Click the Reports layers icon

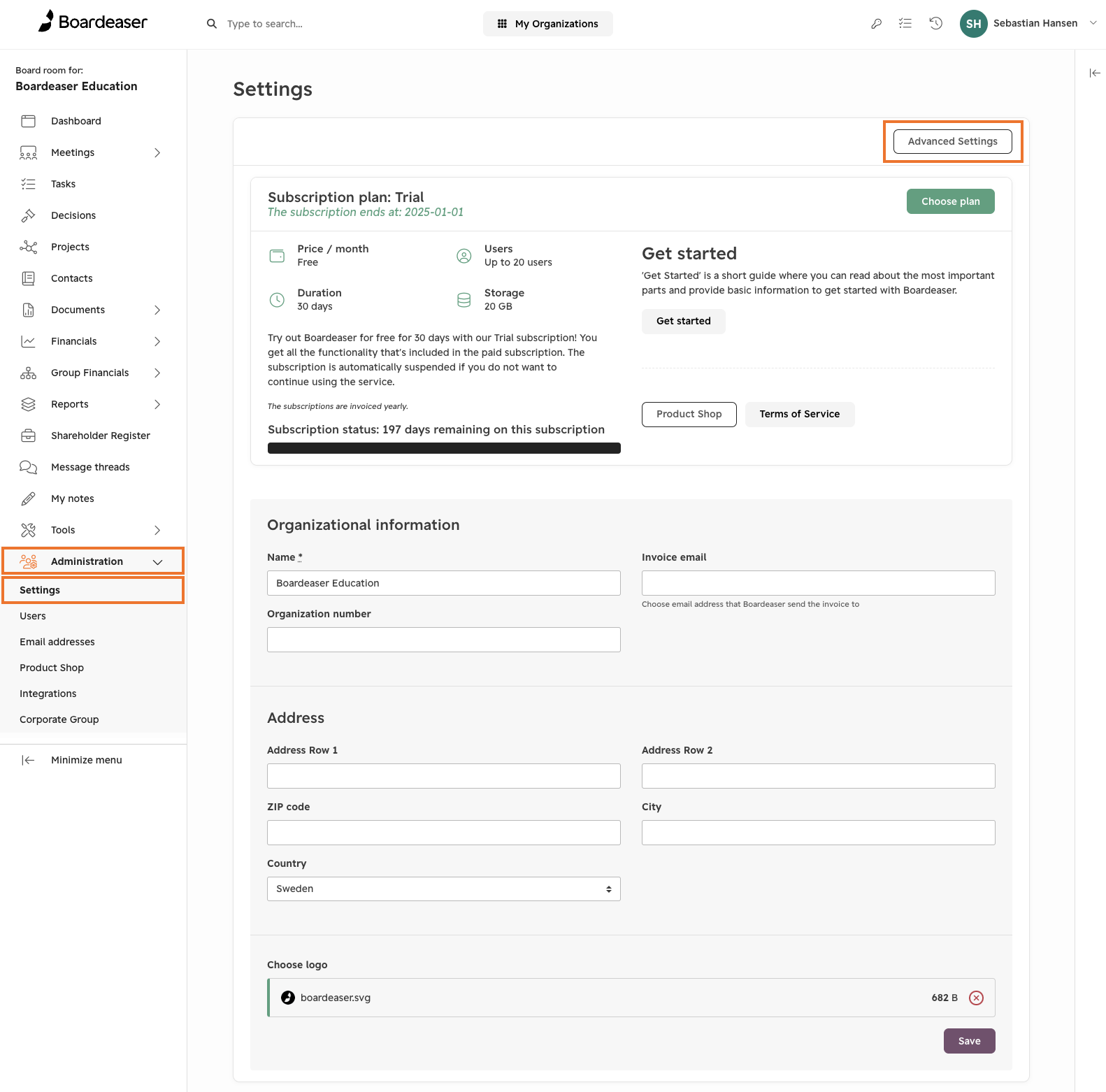pos(29,404)
